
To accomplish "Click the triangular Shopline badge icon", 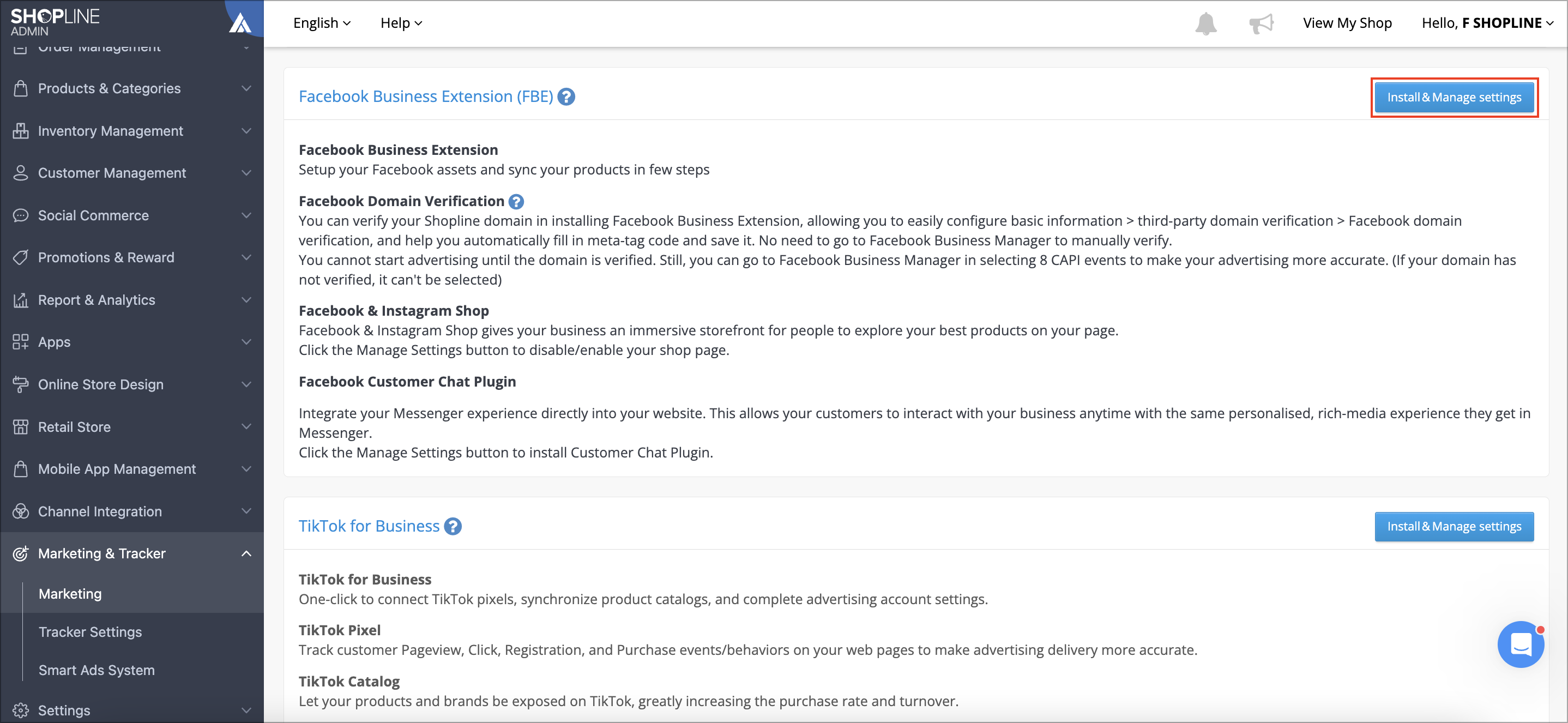I will pos(240,22).
